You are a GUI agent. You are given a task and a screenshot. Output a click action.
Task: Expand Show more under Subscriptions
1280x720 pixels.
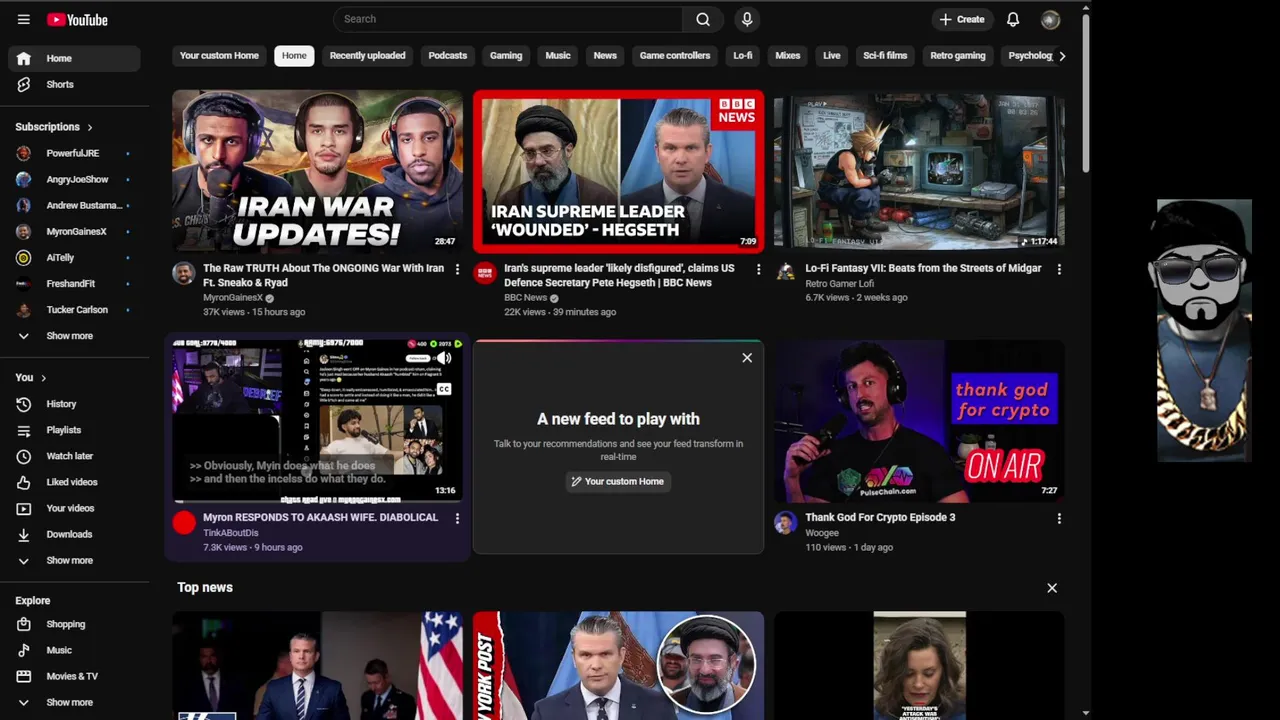74,336
